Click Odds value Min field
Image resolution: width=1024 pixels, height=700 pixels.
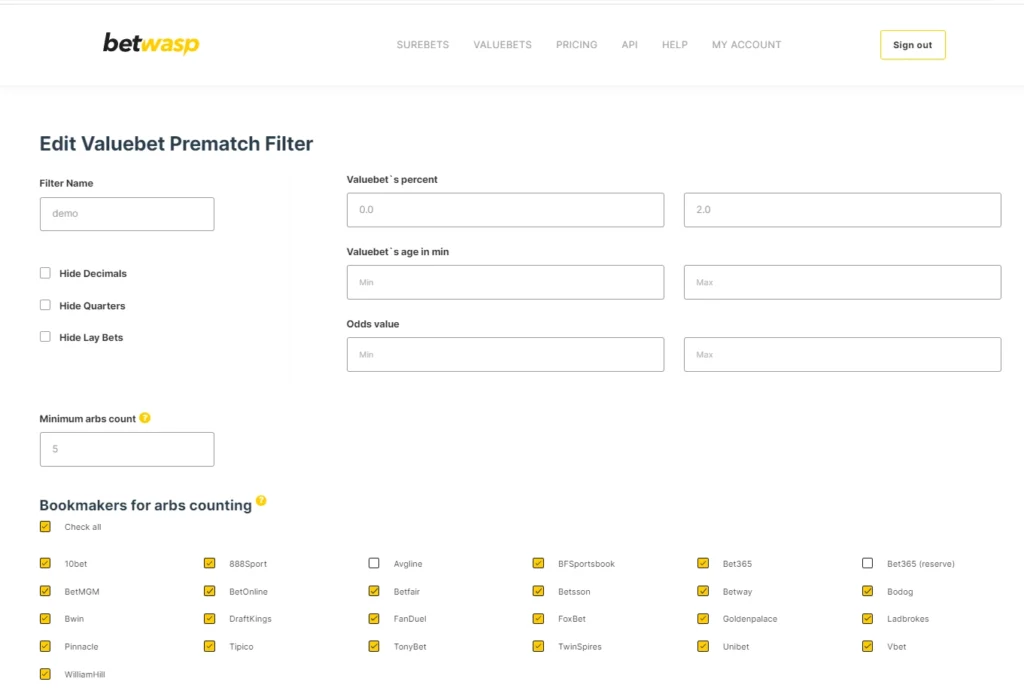click(505, 355)
